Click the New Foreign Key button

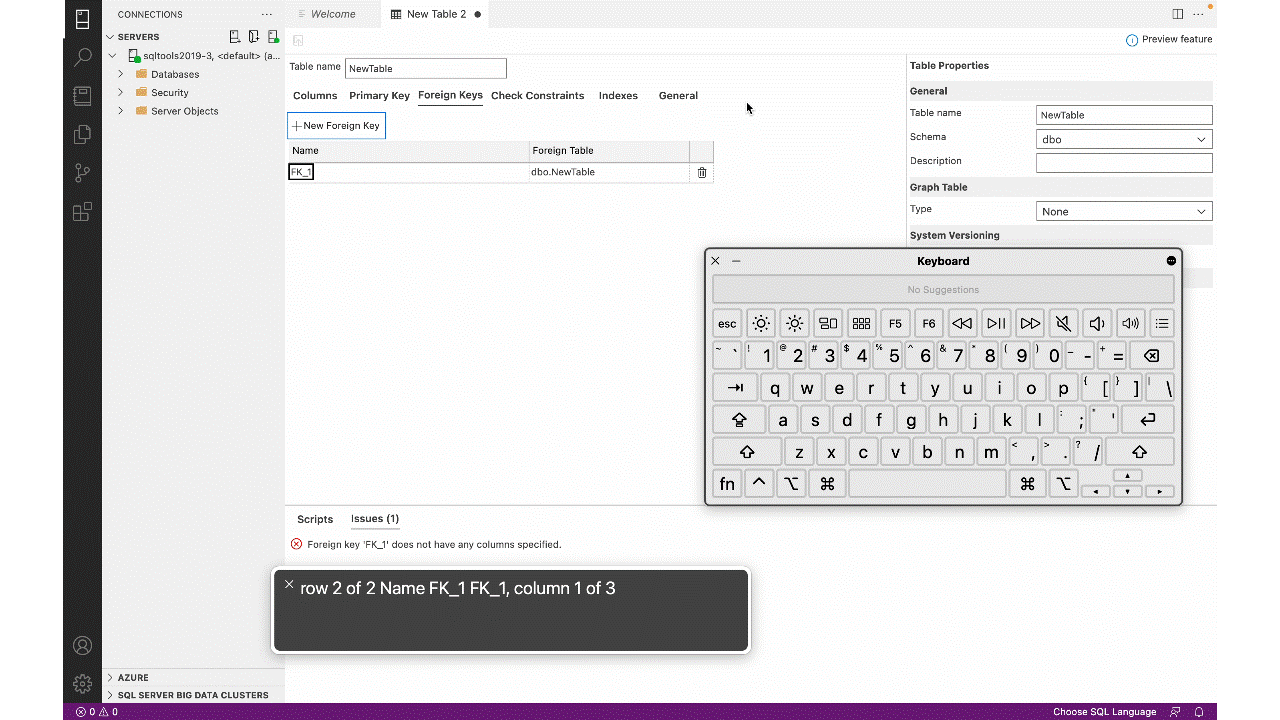(336, 125)
